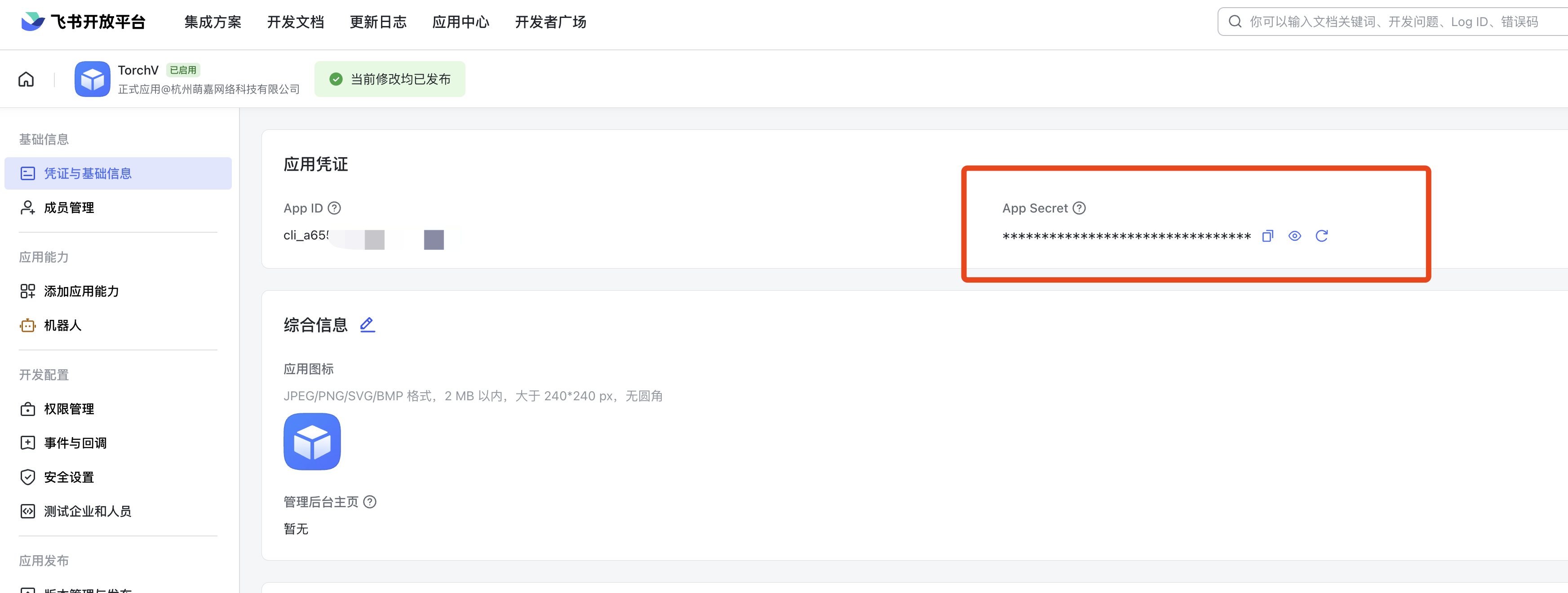Click the TorchV application icon
This screenshot has height=593, width=1568.
coord(94,79)
